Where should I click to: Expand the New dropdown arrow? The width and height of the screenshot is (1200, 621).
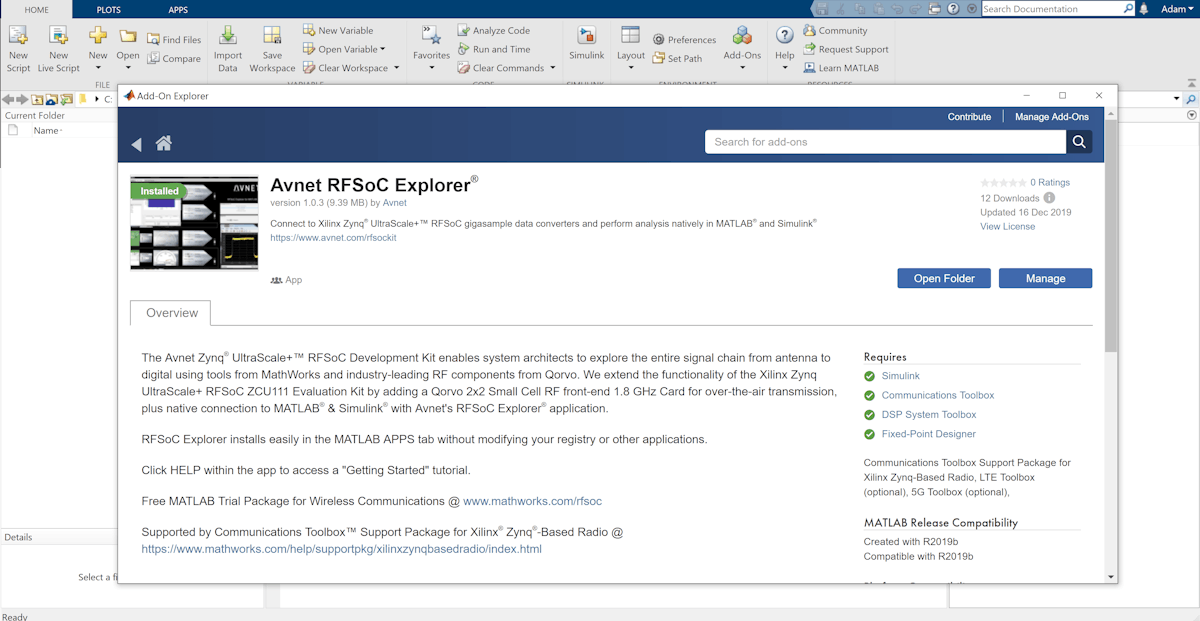[x=98, y=69]
